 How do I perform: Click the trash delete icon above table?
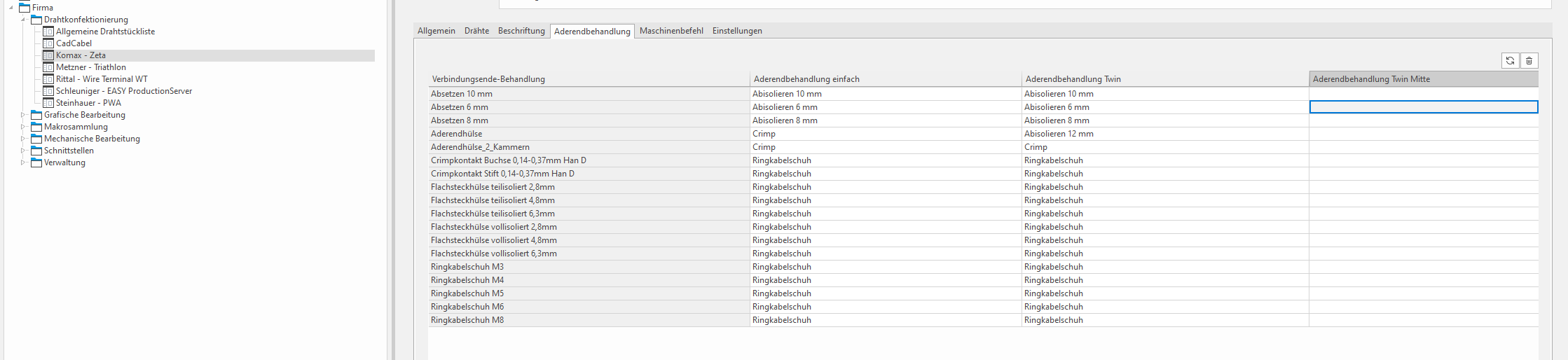pos(1529,61)
